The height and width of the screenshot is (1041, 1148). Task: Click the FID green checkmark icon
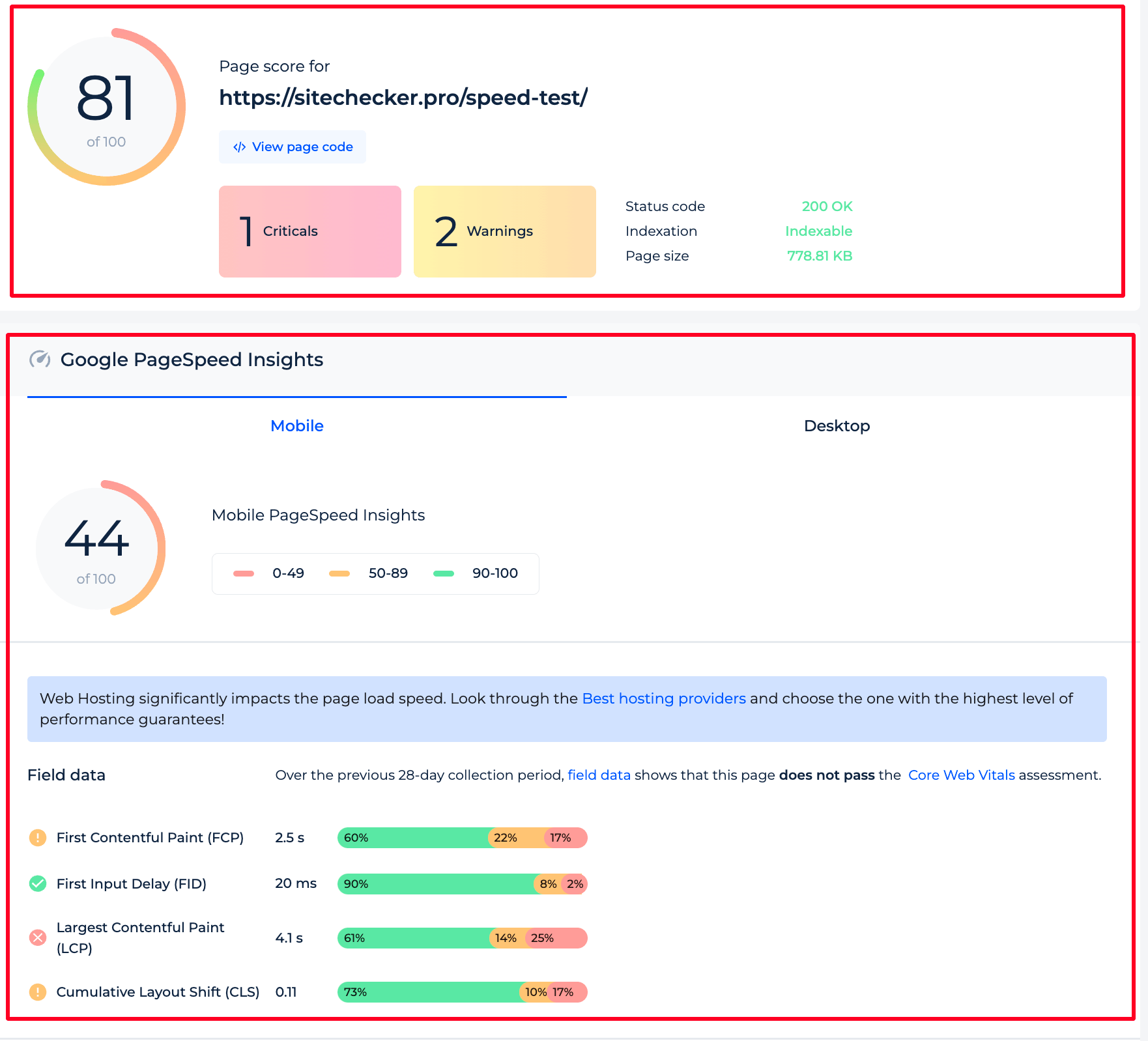[x=38, y=884]
